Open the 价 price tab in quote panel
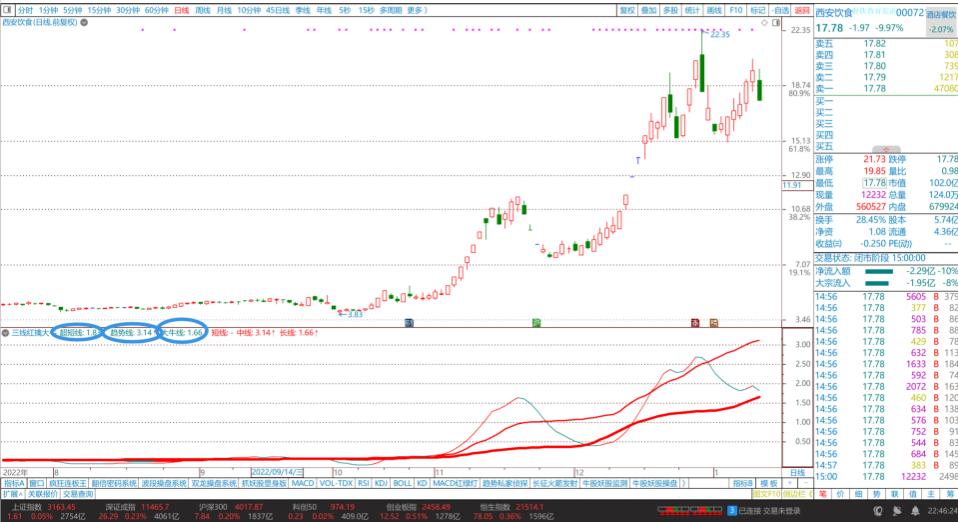 click(x=841, y=494)
